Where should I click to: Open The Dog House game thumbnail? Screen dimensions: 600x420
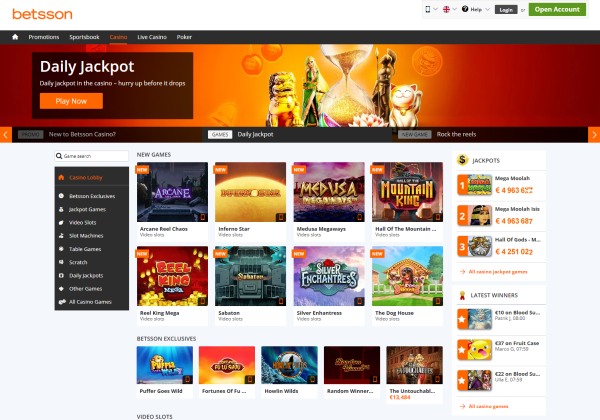coord(408,276)
